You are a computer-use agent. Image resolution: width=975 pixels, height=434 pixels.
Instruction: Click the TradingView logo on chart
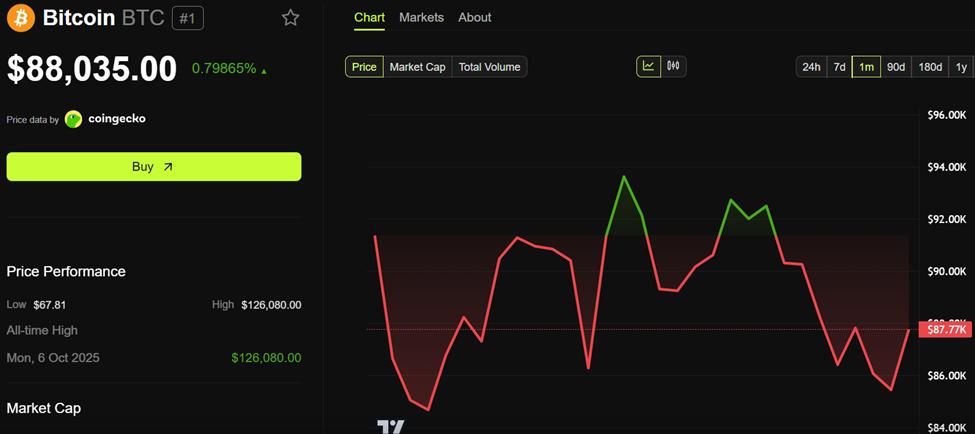coord(390,427)
